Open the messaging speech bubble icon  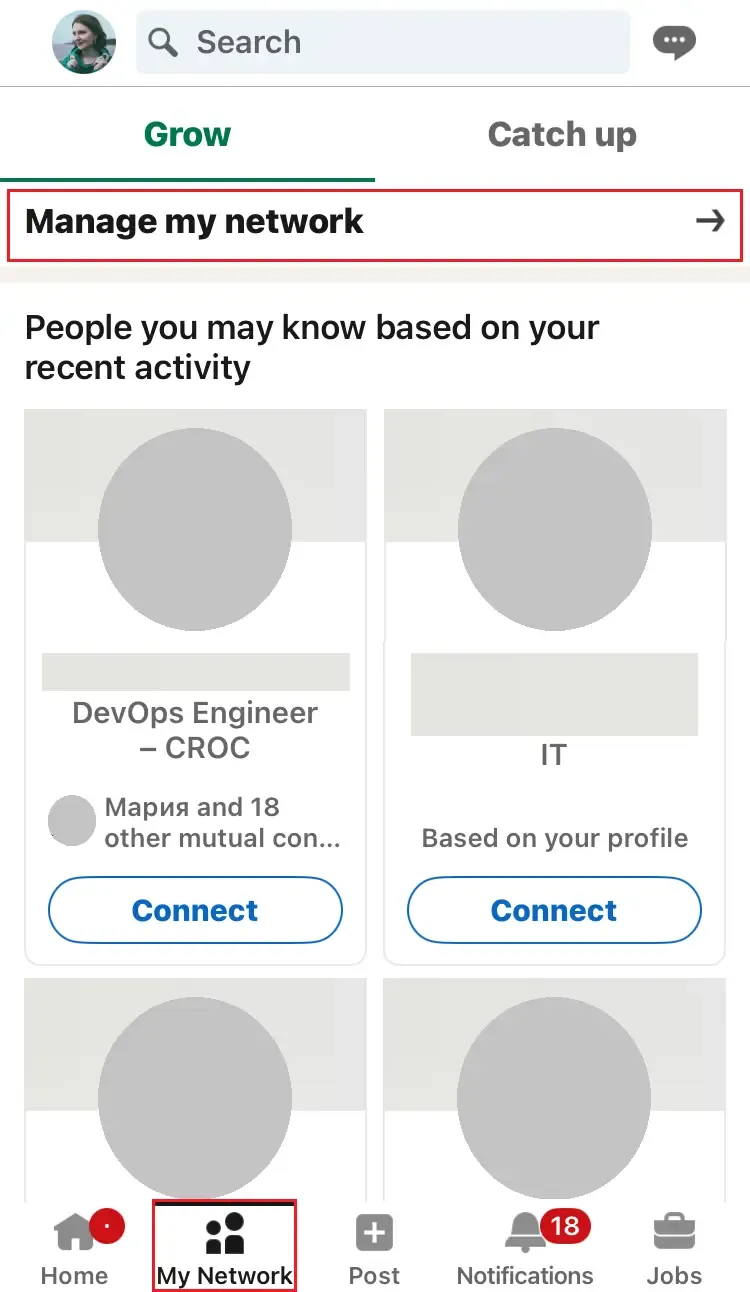click(x=673, y=42)
